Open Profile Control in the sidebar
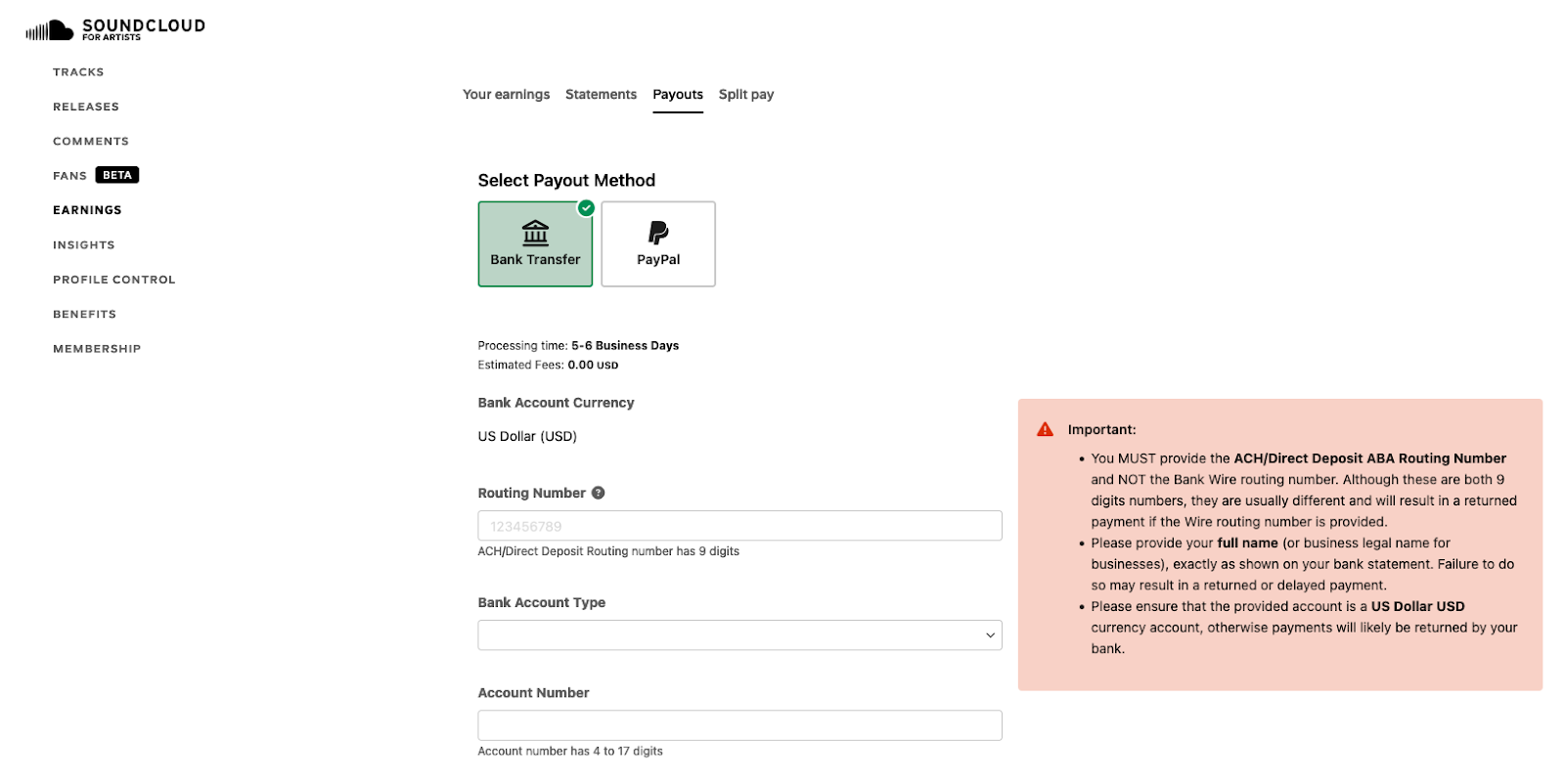 113,280
